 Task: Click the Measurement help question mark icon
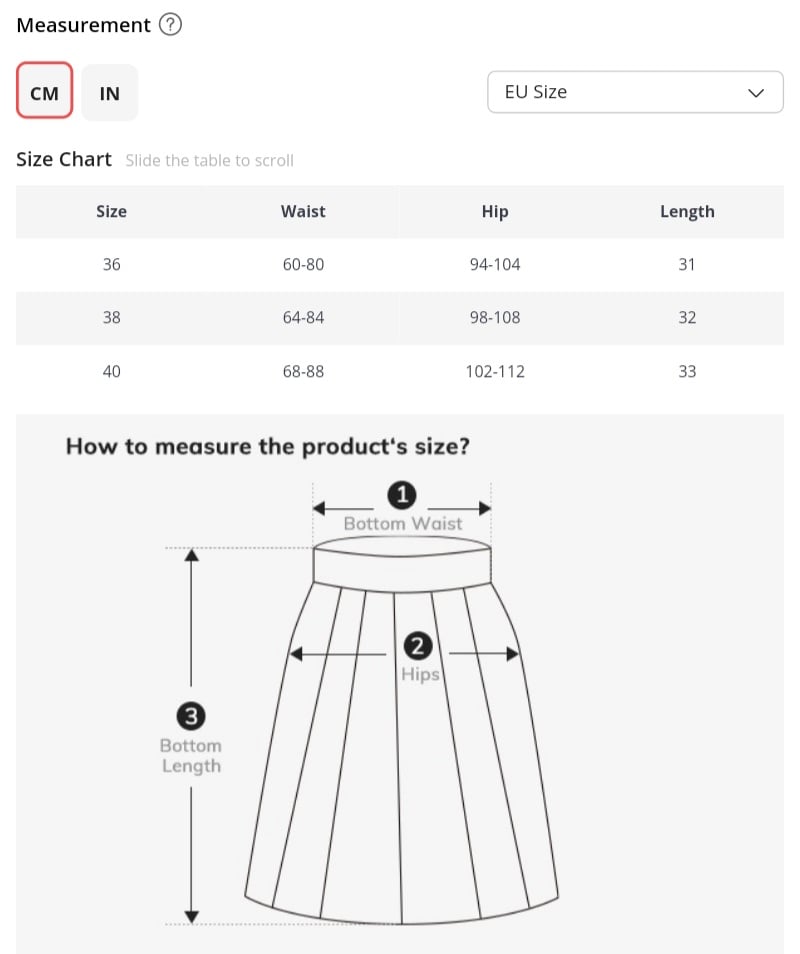tap(171, 26)
